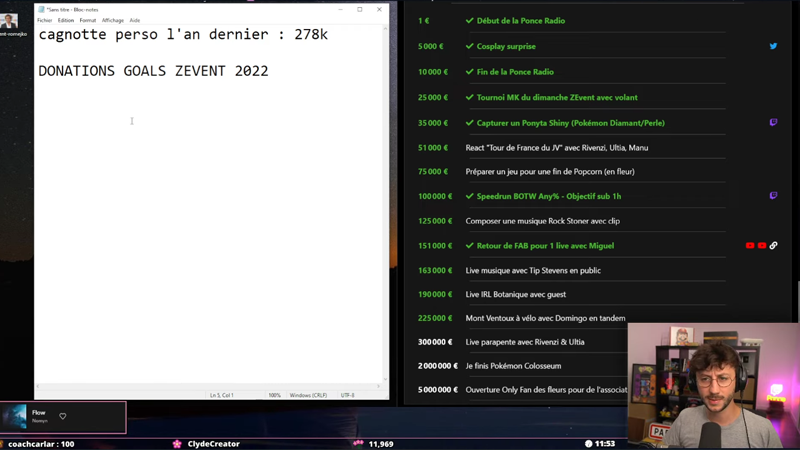Click checkmark of Début de la Ponce Radio
The width and height of the screenshot is (800, 450).
[469, 21]
